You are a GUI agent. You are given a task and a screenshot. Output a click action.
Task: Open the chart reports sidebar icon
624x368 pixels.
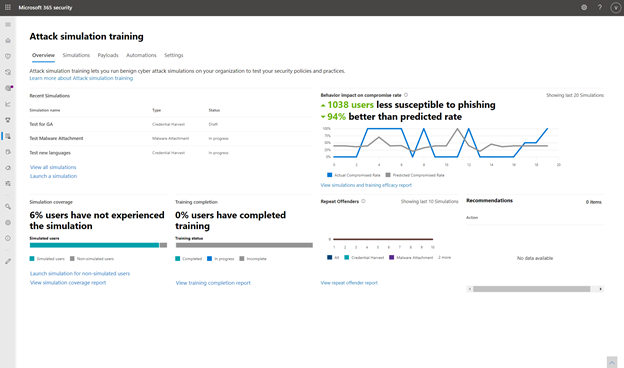point(8,104)
